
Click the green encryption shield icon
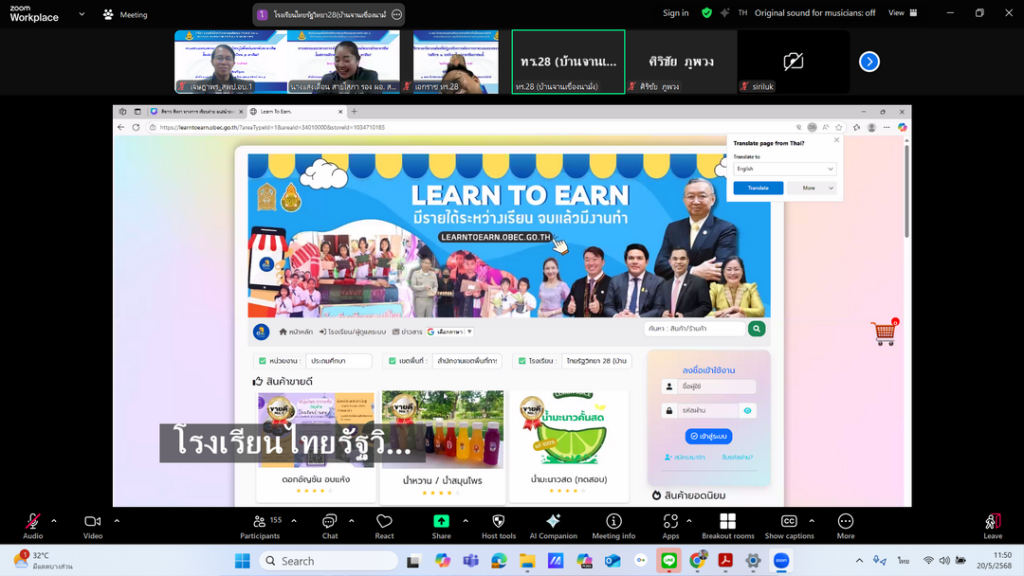[707, 13]
